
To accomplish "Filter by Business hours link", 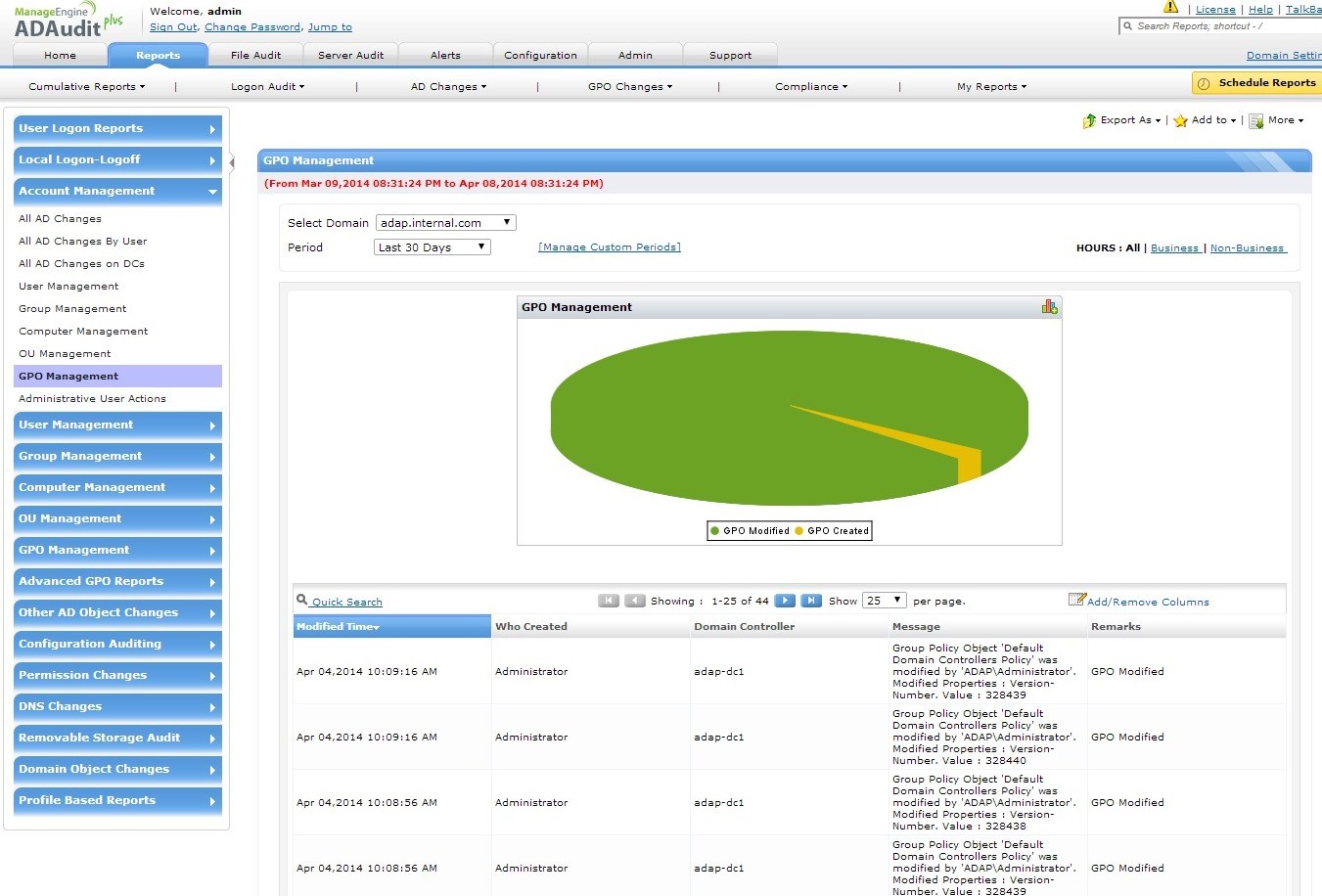I will pyautogui.click(x=1174, y=248).
